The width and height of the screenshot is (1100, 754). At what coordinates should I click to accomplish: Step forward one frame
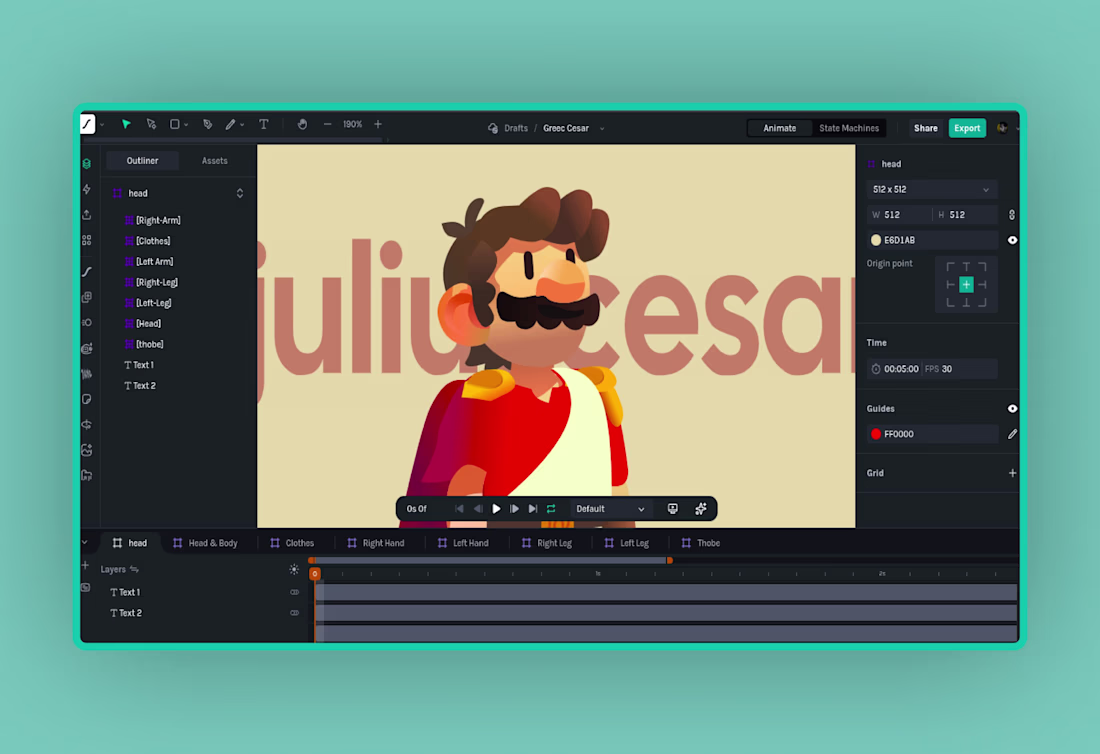tap(515, 509)
